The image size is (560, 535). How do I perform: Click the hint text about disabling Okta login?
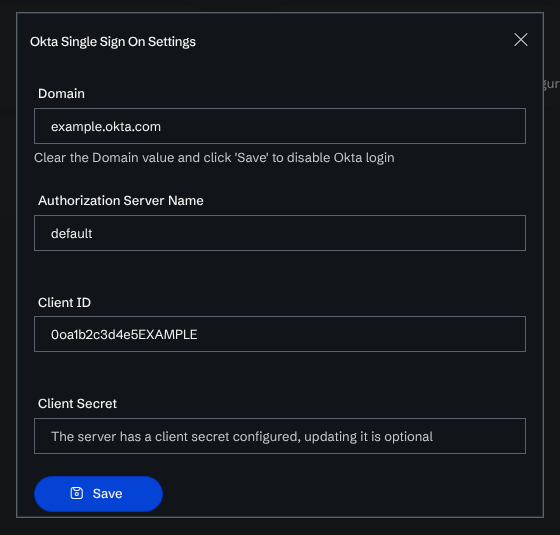click(x=214, y=158)
